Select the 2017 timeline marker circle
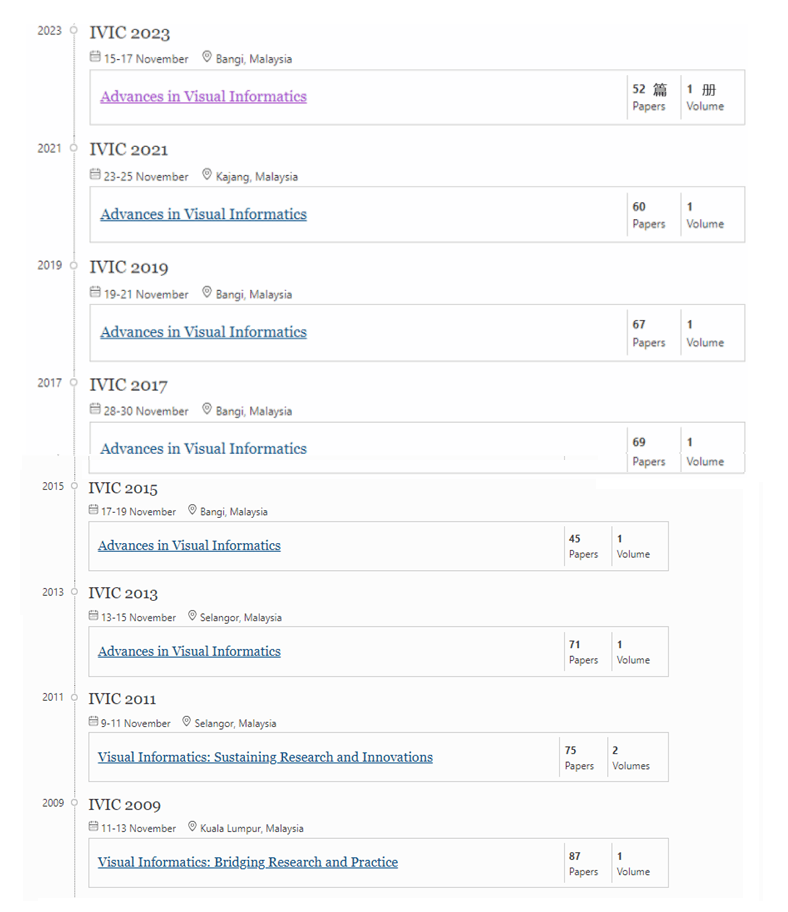 click(x=74, y=382)
